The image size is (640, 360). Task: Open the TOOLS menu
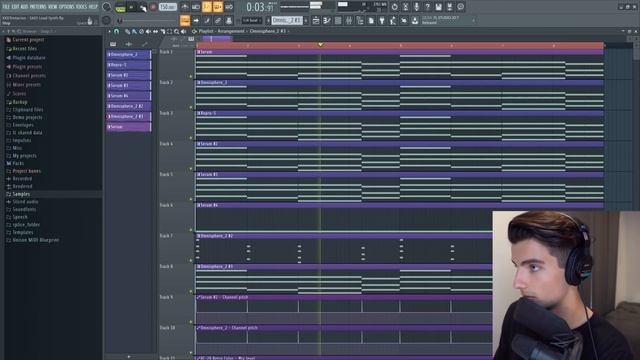click(82, 7)
